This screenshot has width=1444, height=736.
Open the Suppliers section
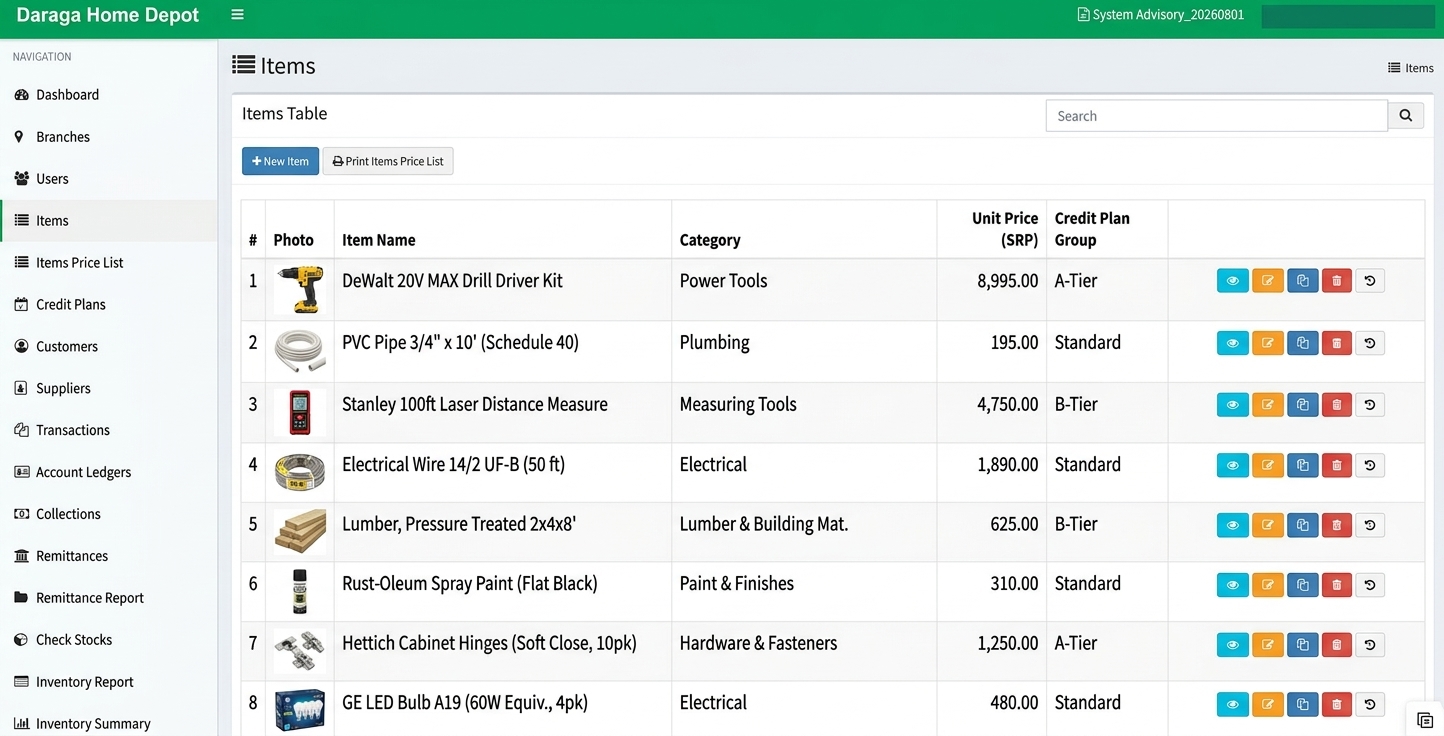point(108,389)
